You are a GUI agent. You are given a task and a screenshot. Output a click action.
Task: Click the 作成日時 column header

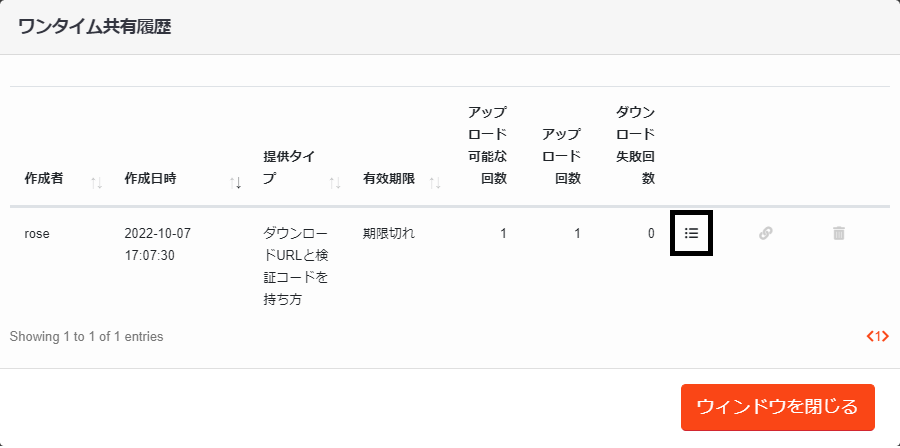[x=150, y=178]
